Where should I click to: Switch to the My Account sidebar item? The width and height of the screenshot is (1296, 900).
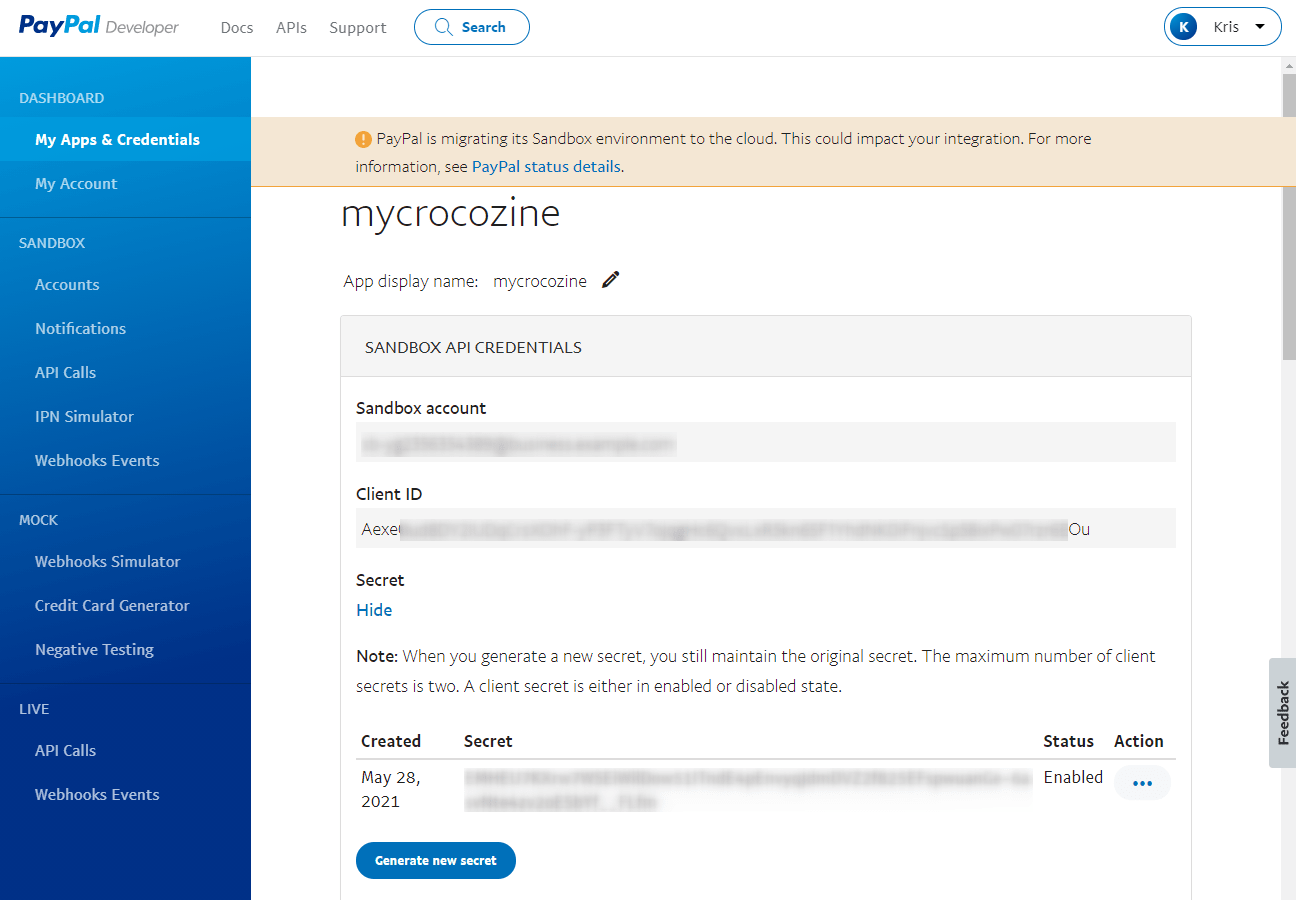click(x=76, y=183)
